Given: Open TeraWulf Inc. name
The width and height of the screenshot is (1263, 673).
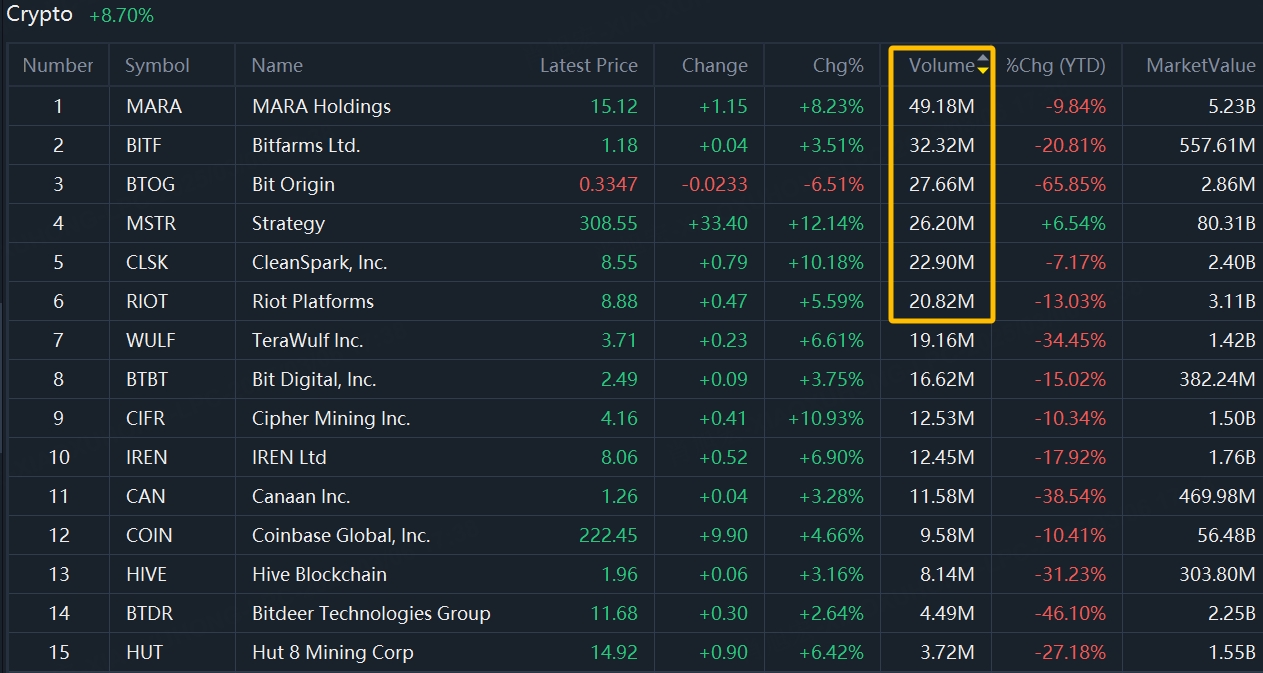Looking at the screenshot, I should [308, 340].
